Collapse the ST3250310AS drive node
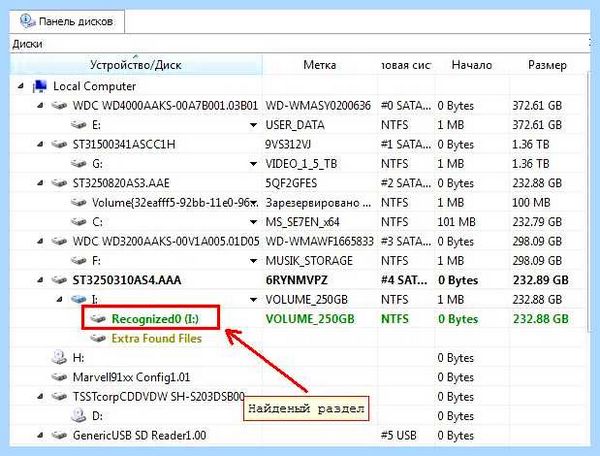This screenshot has height=456, width=600. 40,280
